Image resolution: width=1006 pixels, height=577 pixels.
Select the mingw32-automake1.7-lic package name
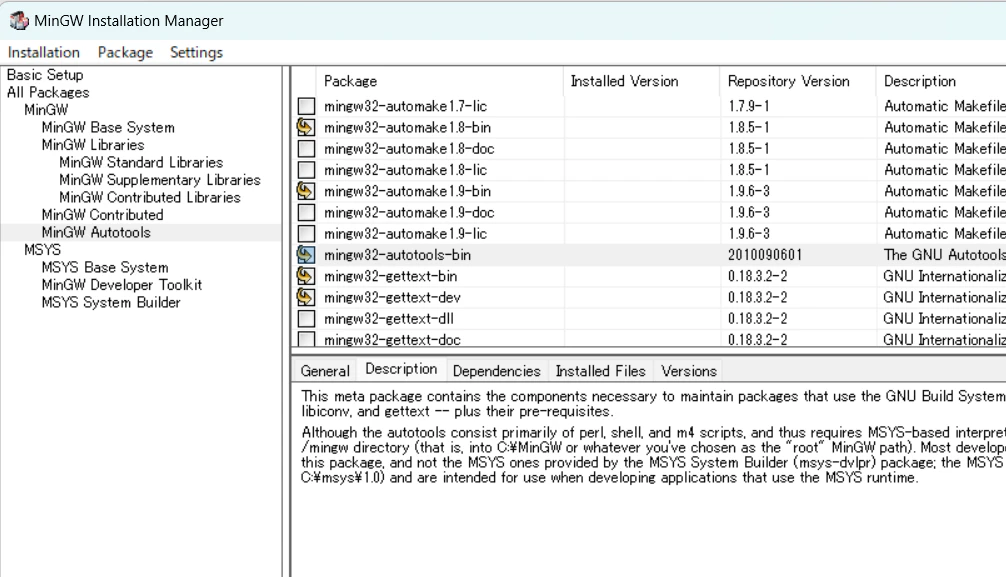tap(405, 106)
